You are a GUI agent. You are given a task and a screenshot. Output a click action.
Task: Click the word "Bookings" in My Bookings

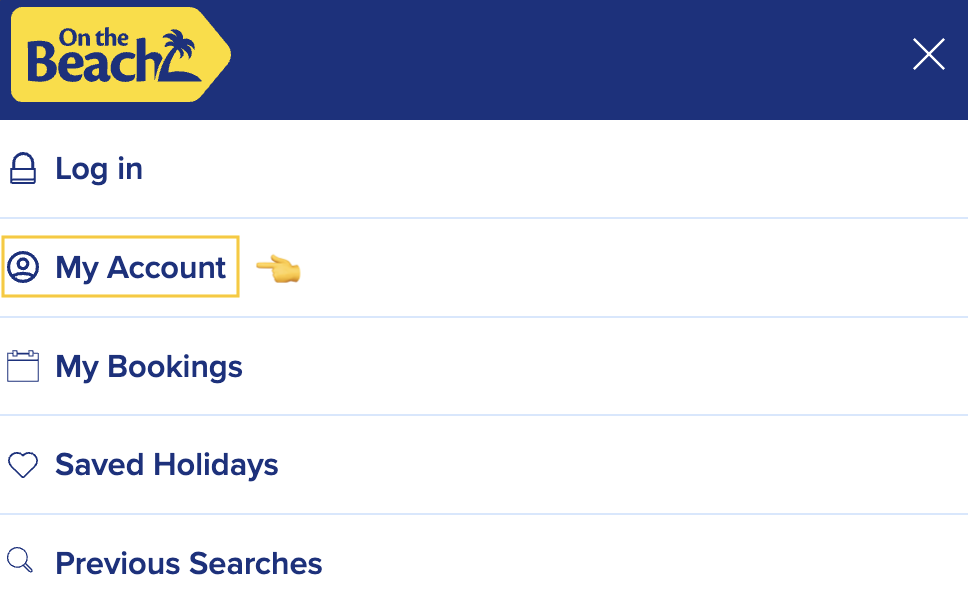click(175, 366)
